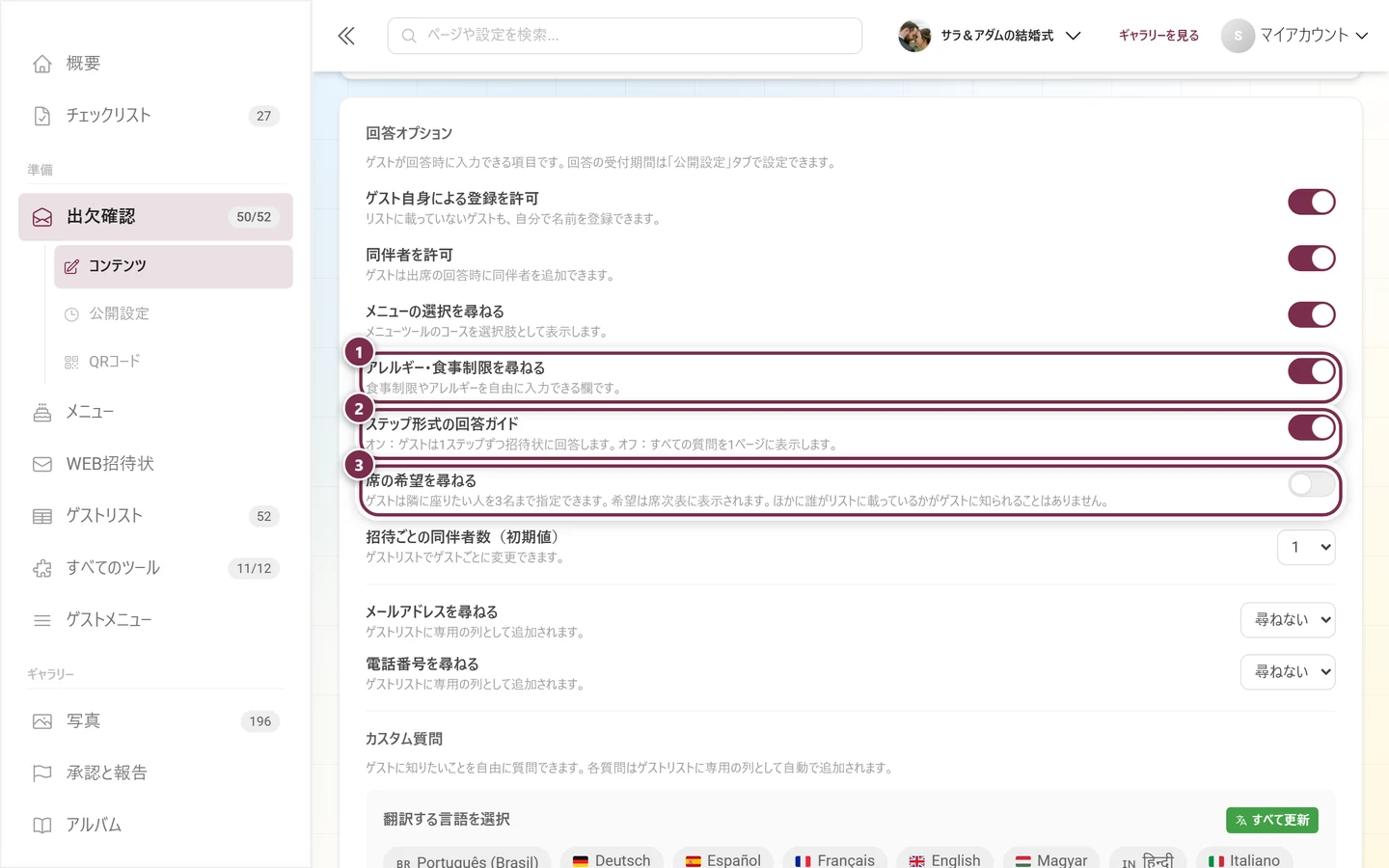Screen dimensions: 1389x868
Task: Click the QR code icon in sidebar
Action: 71,362
